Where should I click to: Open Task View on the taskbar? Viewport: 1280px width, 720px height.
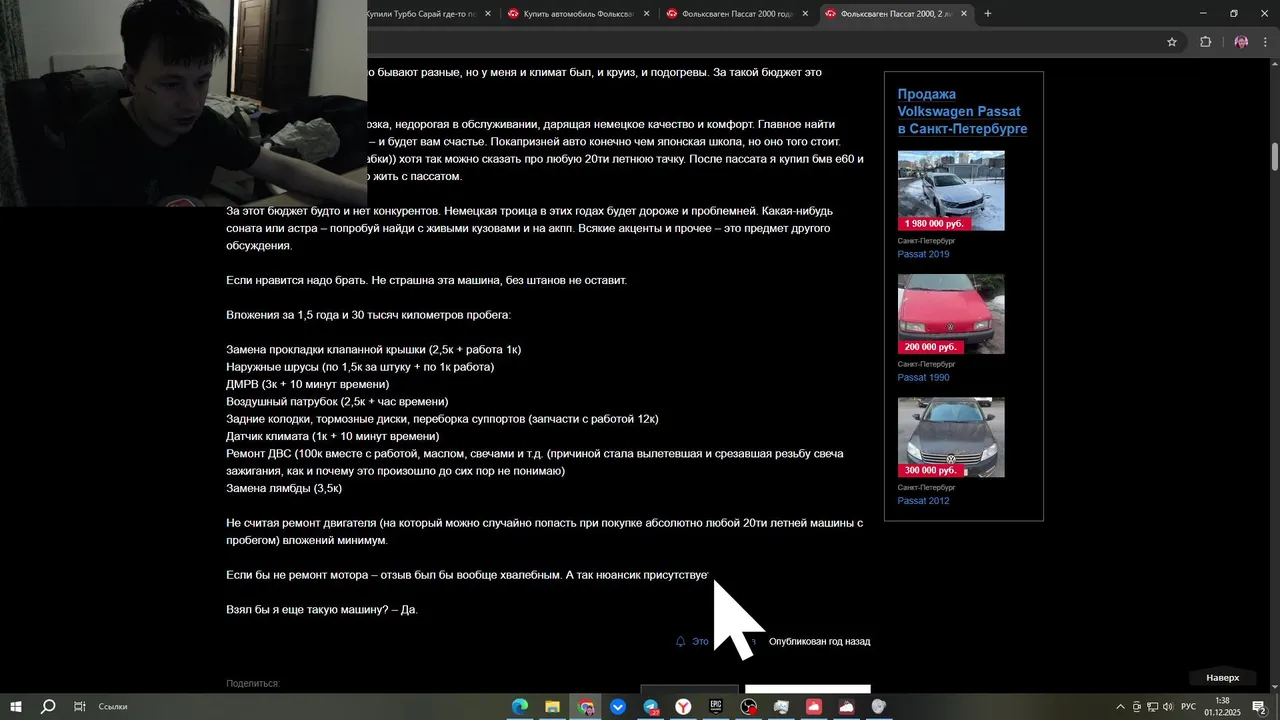79,706
